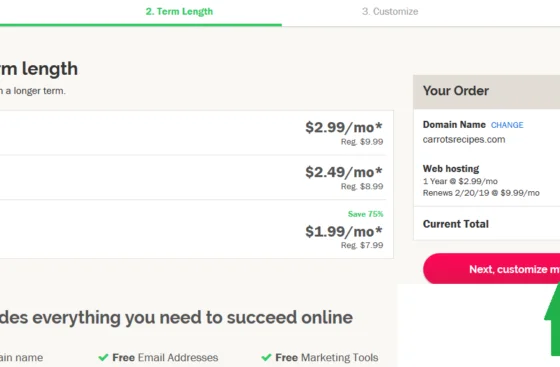This screenshot has width=560, height=367.
Task: Click the Save 75% label
Action: click(365, 214)
